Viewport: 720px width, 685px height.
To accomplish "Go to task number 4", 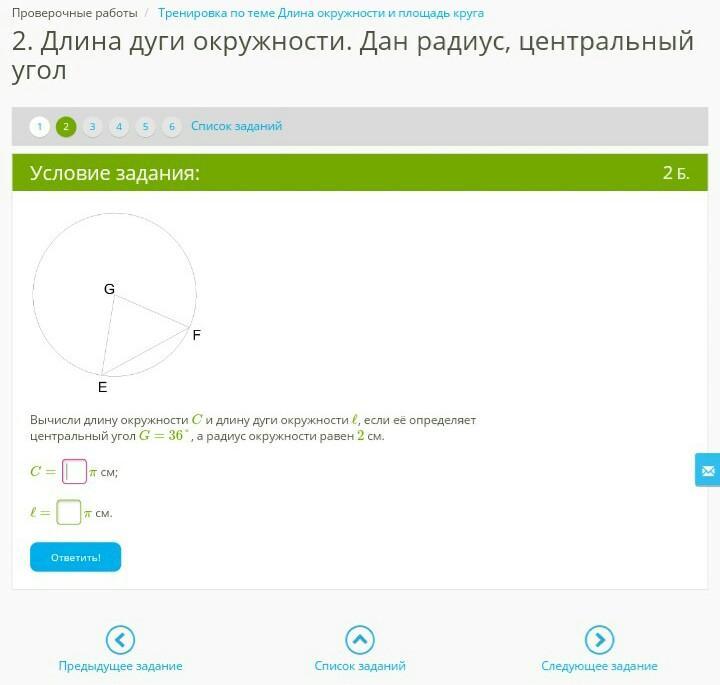I will click(x=119, y=127).
